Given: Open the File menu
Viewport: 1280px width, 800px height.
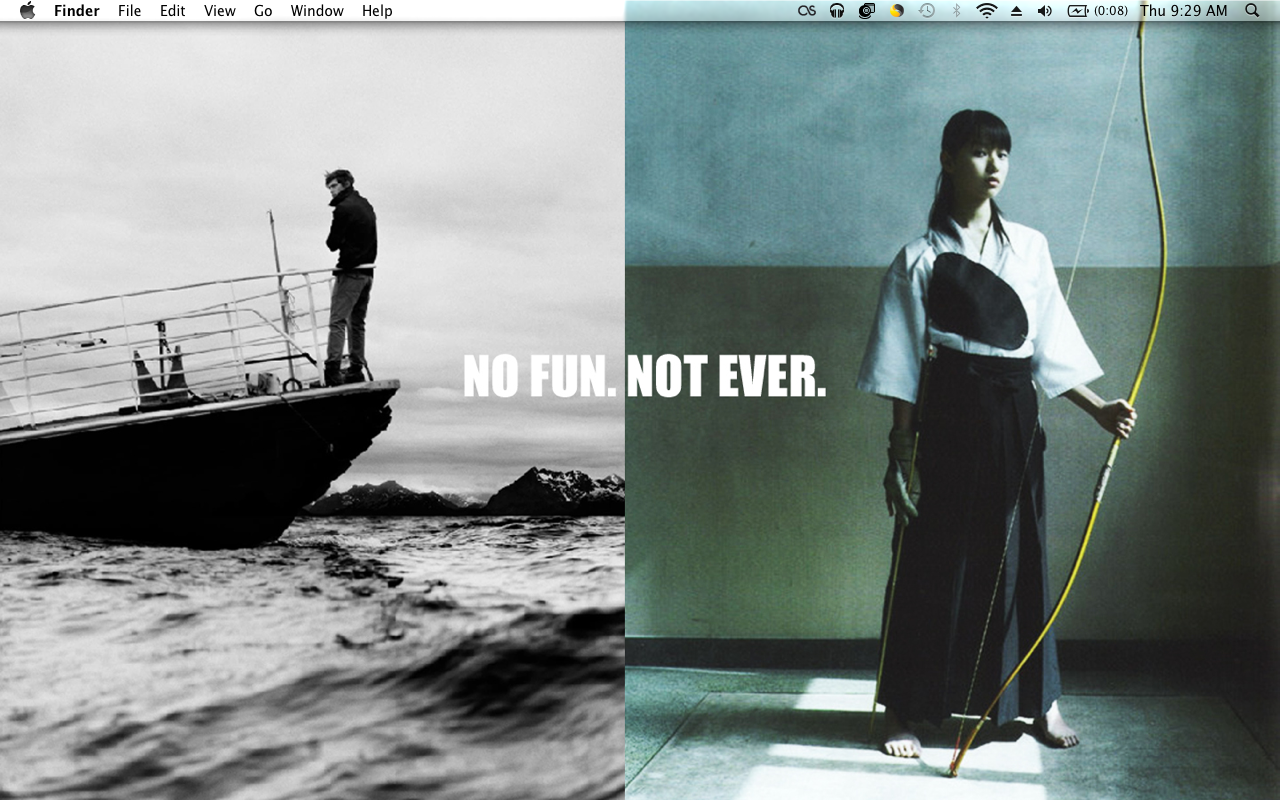Looking at the screenshot, I should 129,11.
